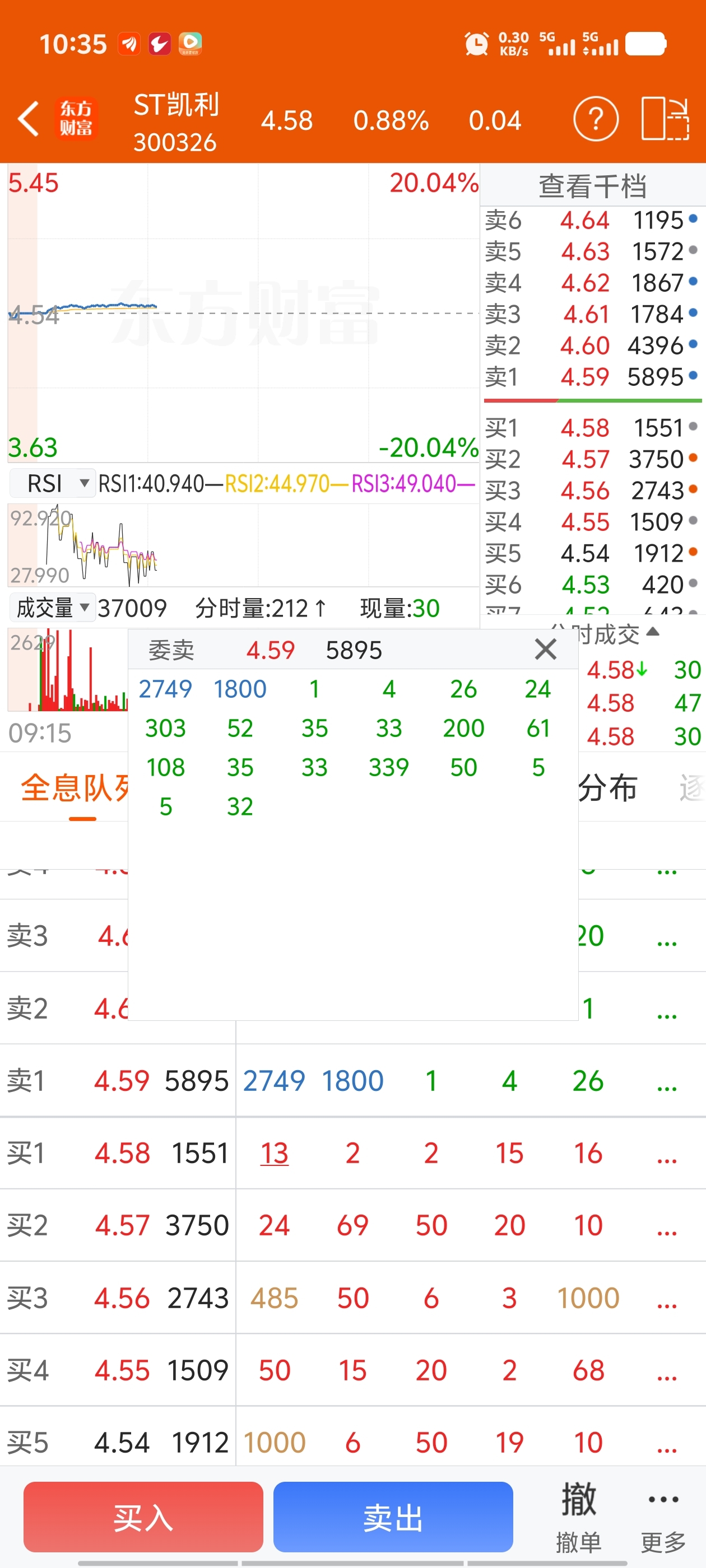706x1568 pixels.
Task: Tap the split-screen layout icon
Action: pyautogui.click(x=665, y=119)
